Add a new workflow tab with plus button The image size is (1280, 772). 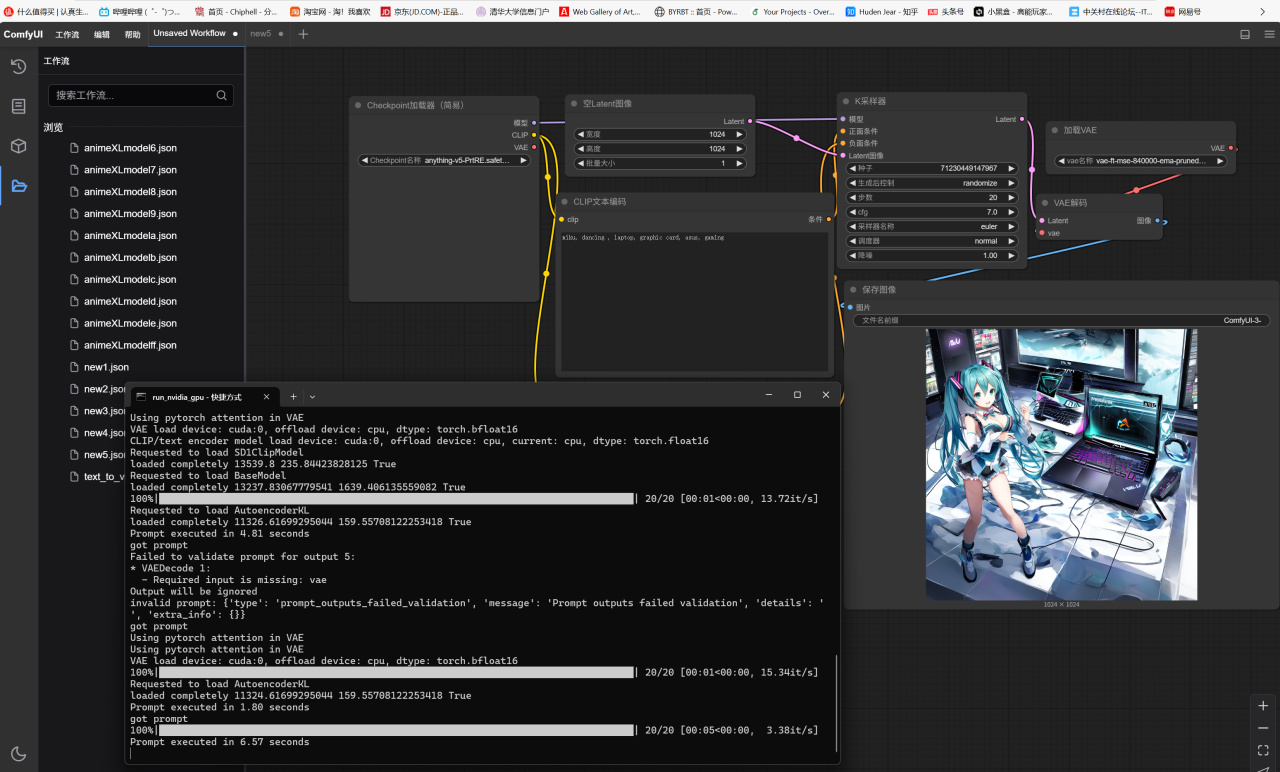(x=304, y=34)
